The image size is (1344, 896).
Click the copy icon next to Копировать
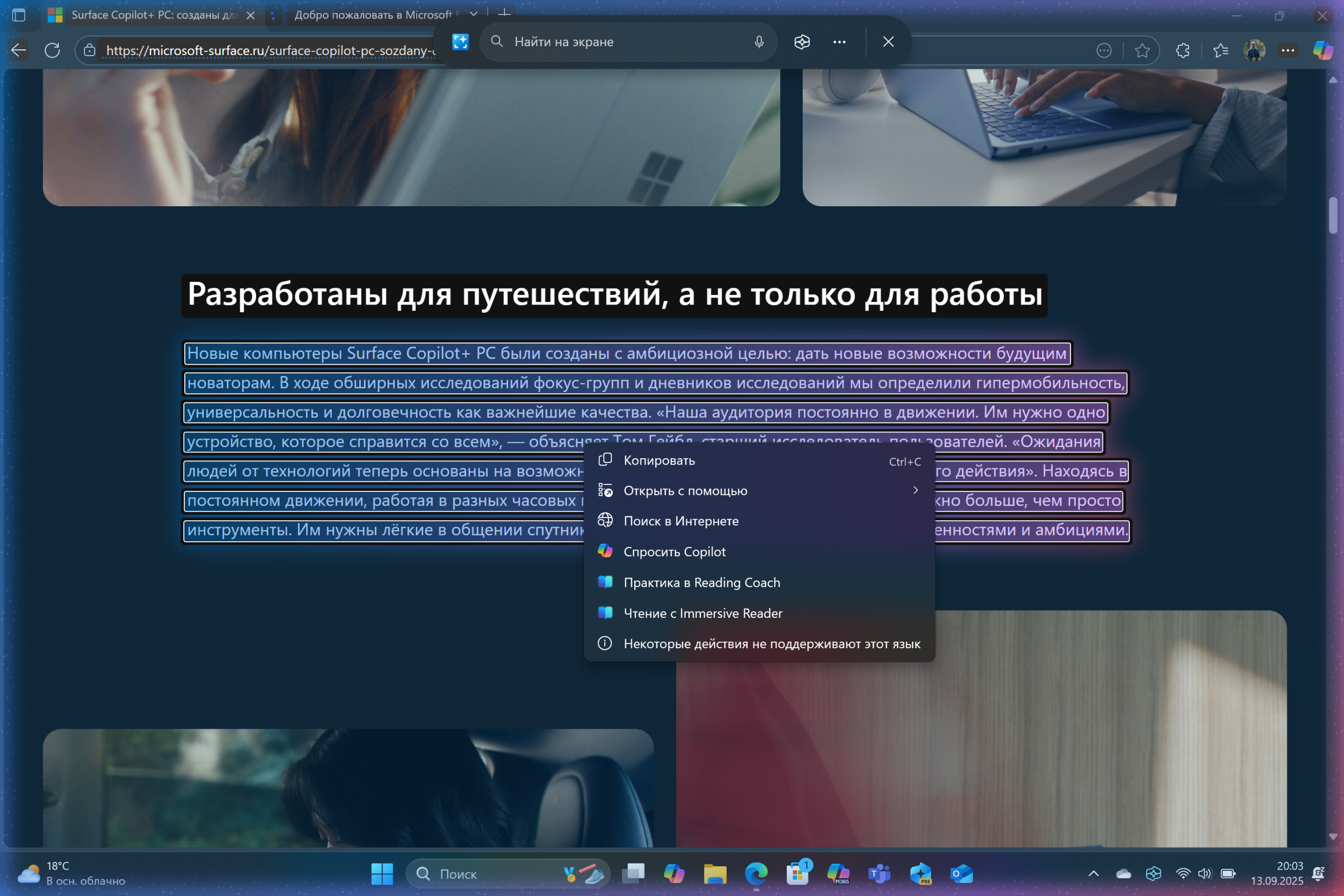click(x=605, y=460)
